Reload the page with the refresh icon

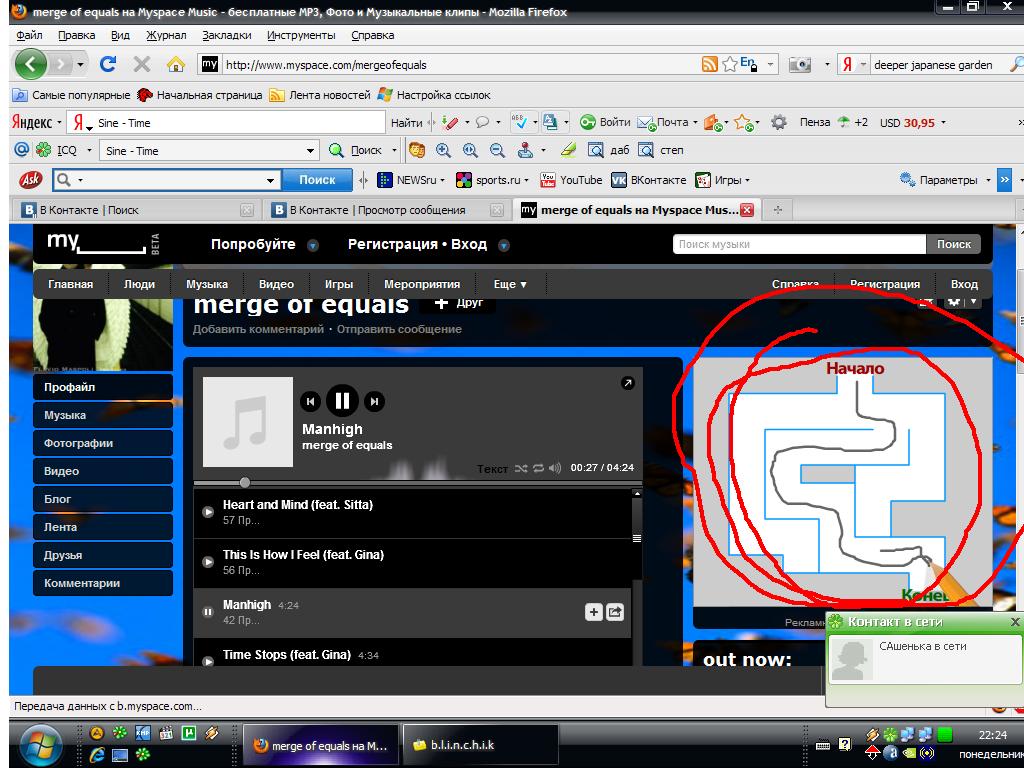(108, 64)
